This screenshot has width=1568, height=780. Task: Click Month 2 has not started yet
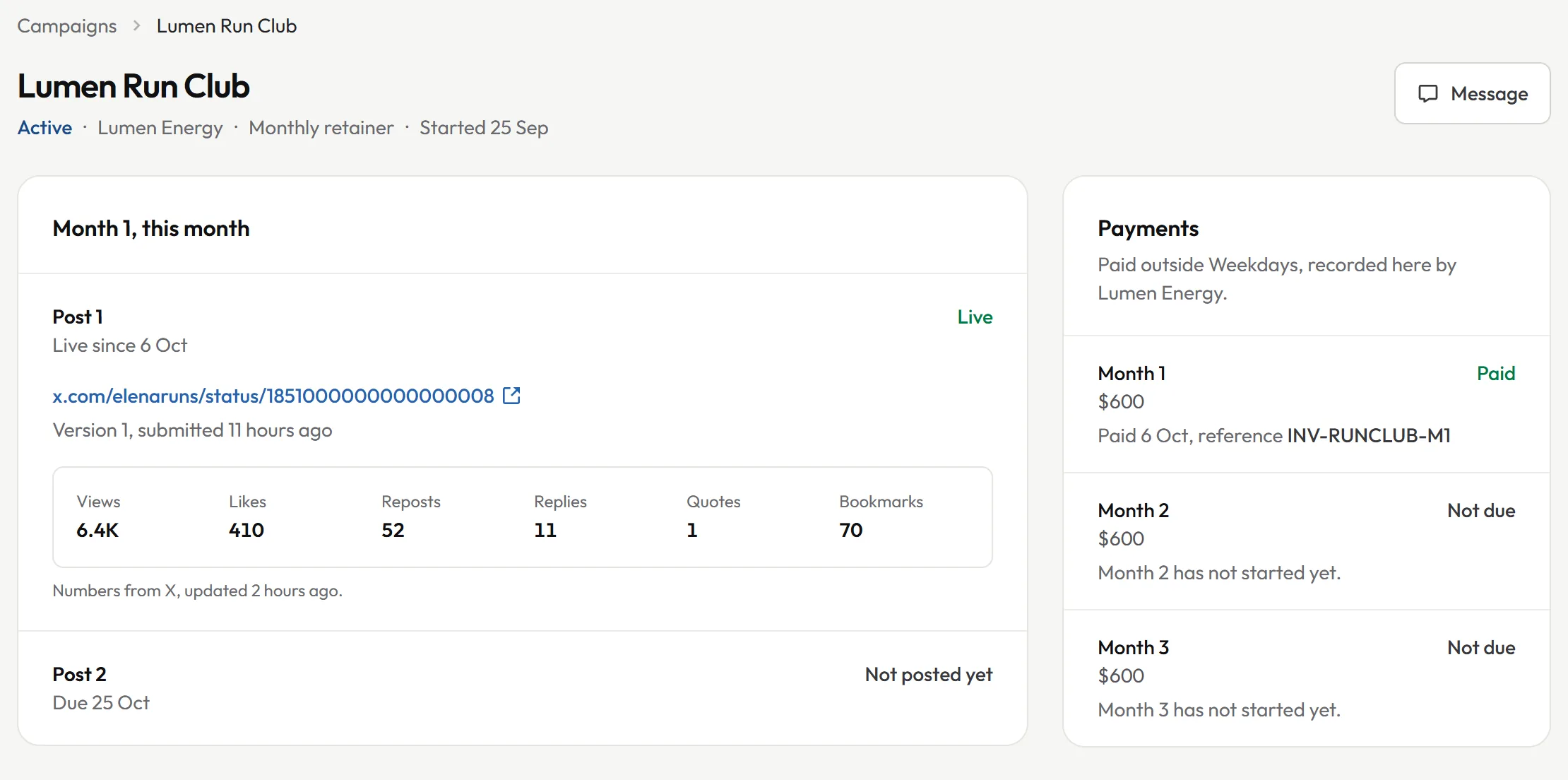1220,573
